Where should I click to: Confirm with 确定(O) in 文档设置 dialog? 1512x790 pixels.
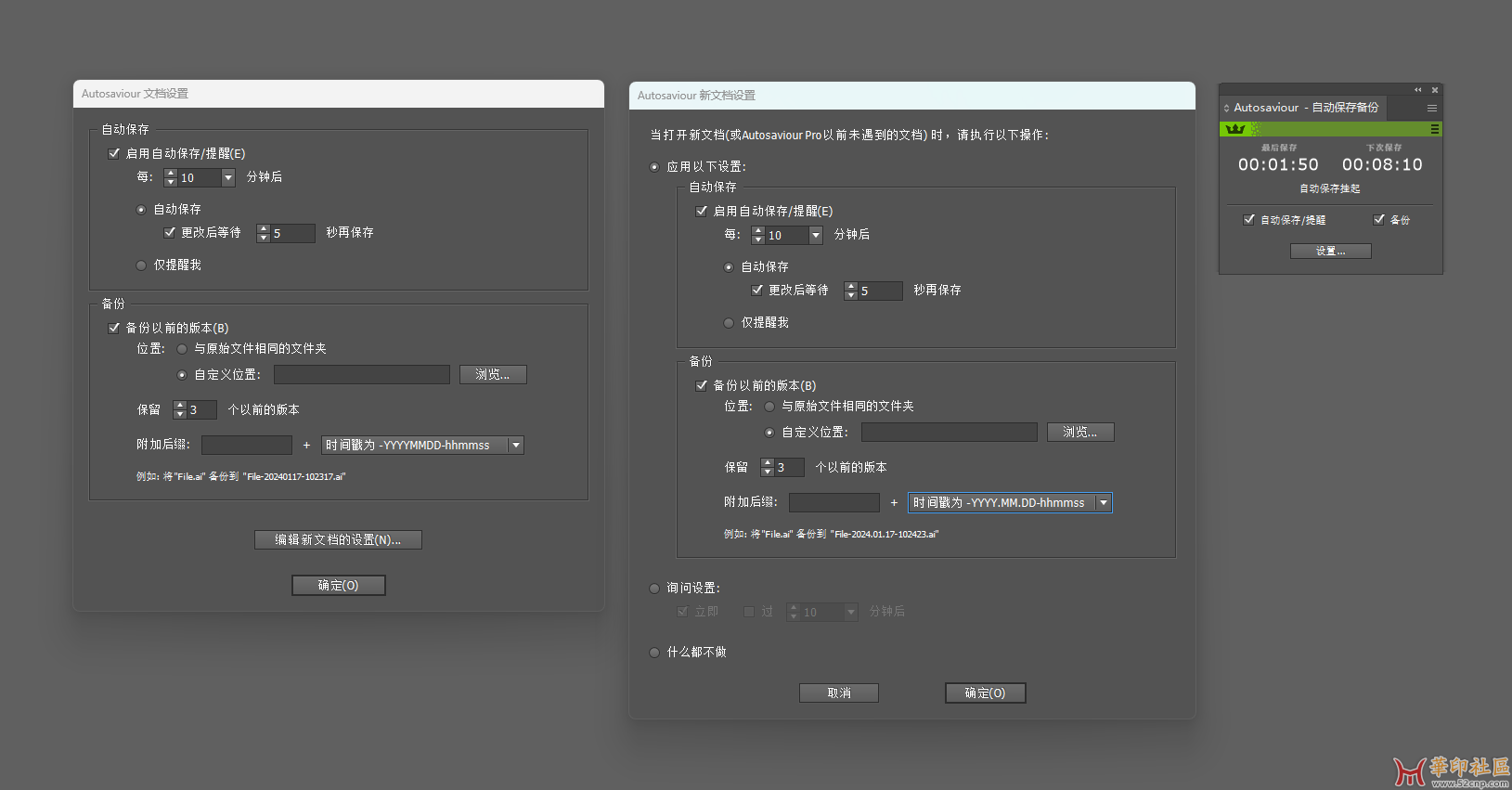338,585
